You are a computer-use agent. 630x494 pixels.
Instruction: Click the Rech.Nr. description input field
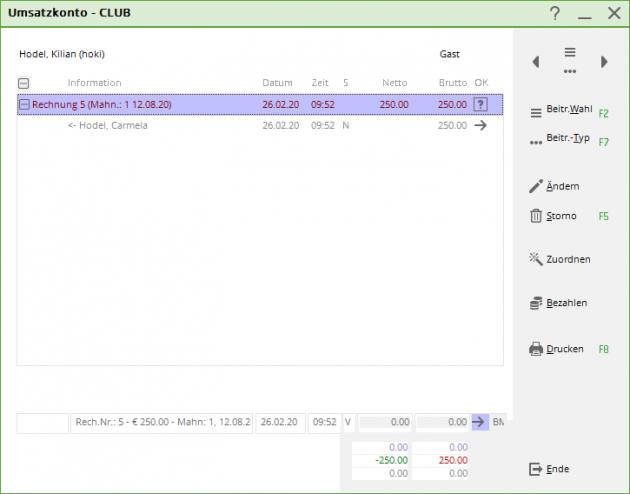coord(162,423)
